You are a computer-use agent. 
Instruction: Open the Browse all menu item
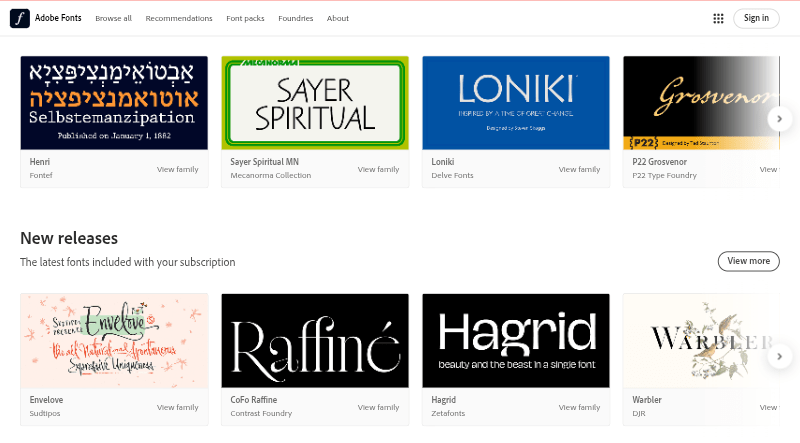[113, 18]
